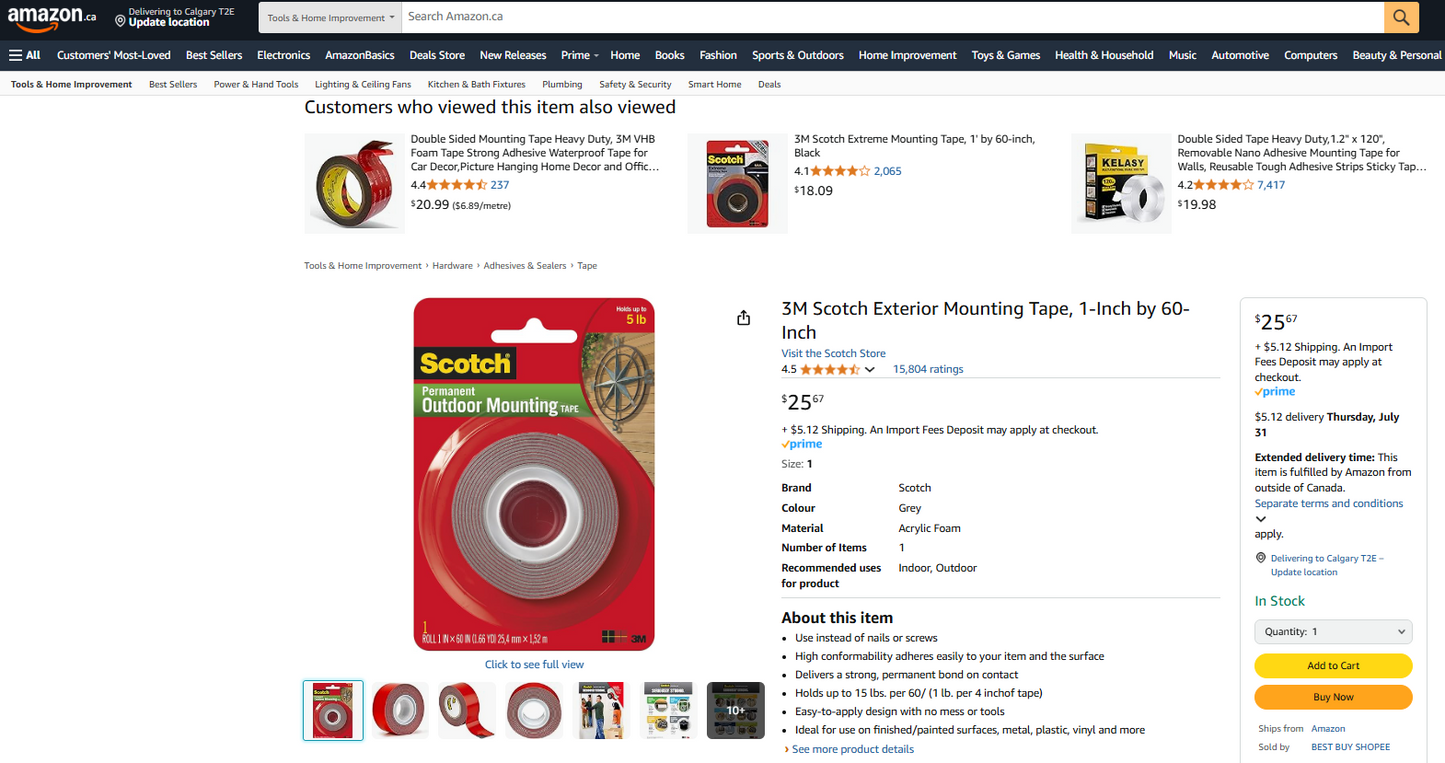Click the orange search magnifier button
Image resolution: width=1445 pixels, height=763 pixels.
click(x=1401, y=17)
